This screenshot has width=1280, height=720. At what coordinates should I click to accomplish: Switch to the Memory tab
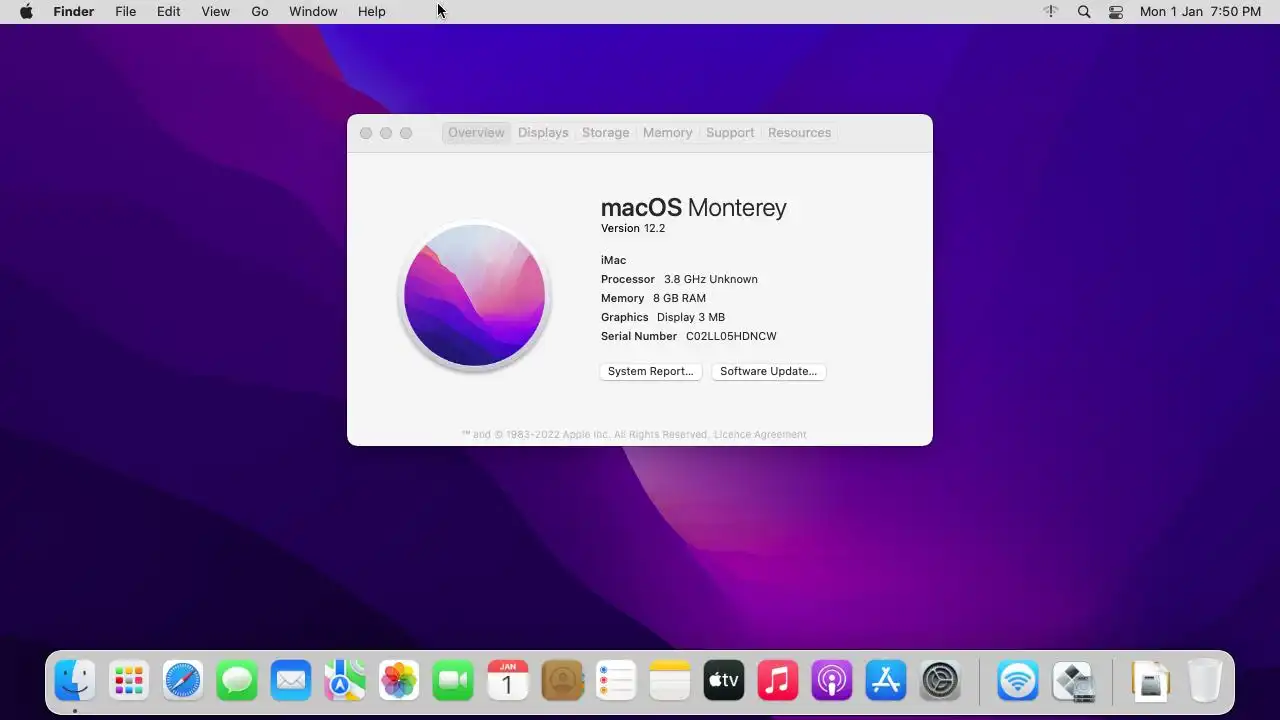coord(668,133)
